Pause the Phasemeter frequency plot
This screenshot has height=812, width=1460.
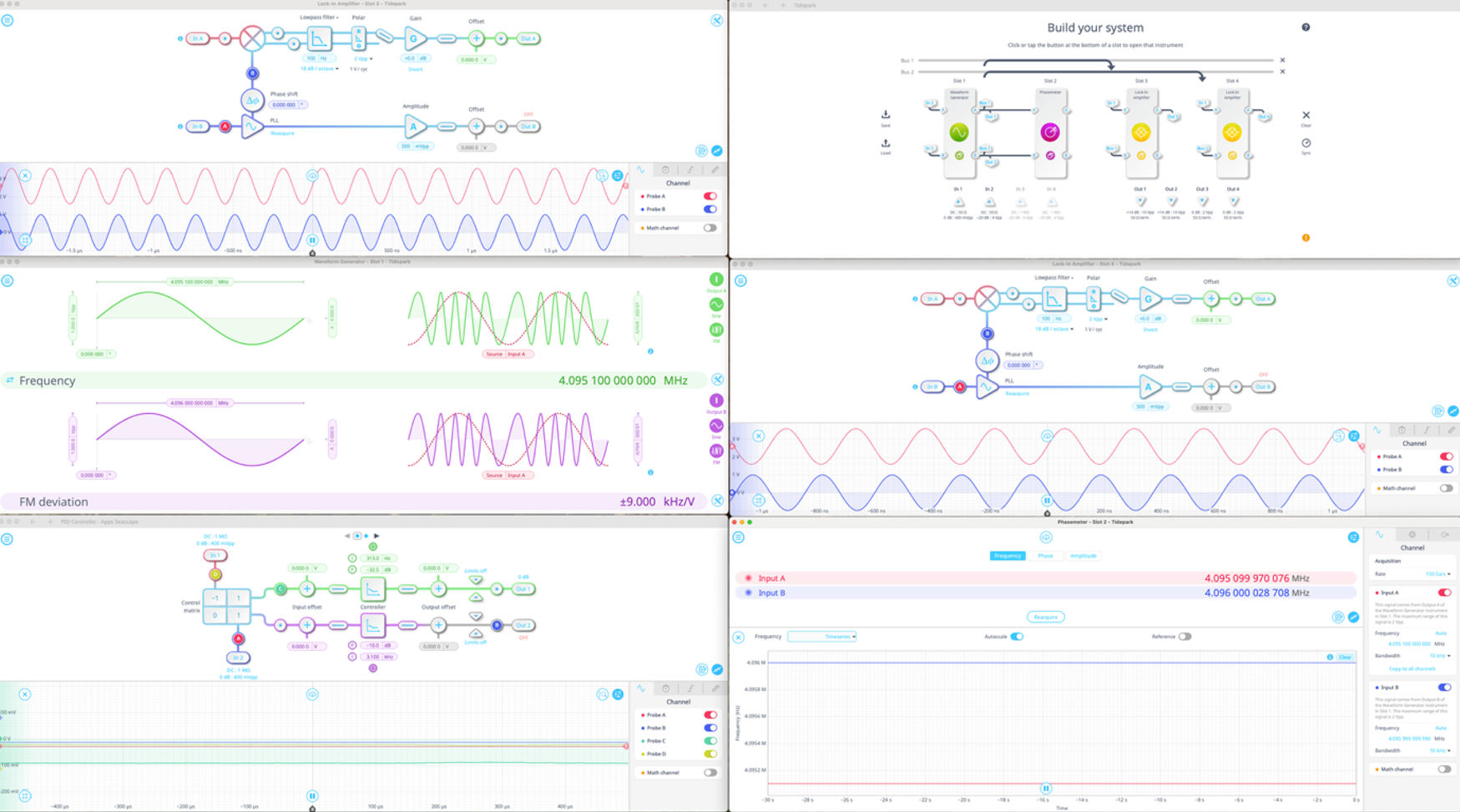tap(1046, 788)
